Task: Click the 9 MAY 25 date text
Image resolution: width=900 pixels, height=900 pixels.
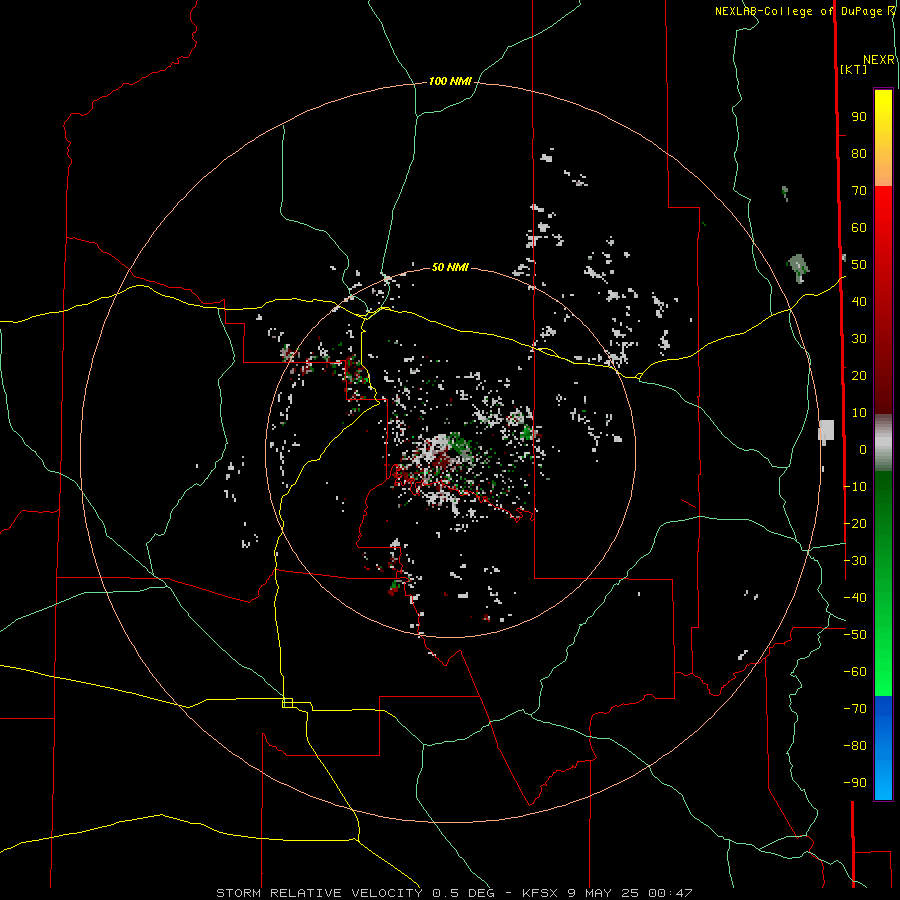Action: click(603, 893)
